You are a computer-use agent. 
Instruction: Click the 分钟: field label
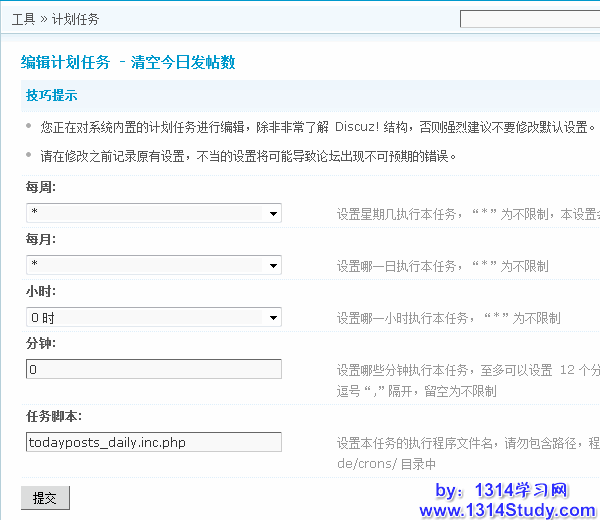[41, 343]
